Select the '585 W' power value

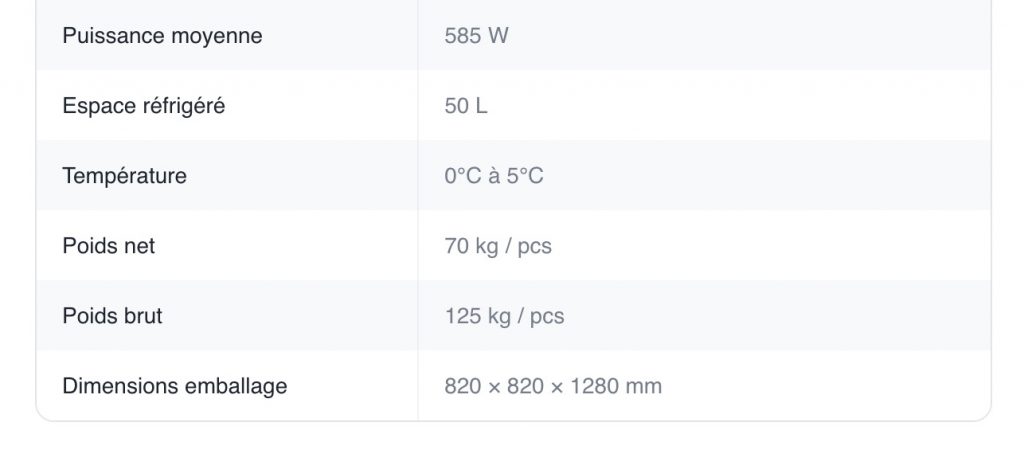pos(476,36)
